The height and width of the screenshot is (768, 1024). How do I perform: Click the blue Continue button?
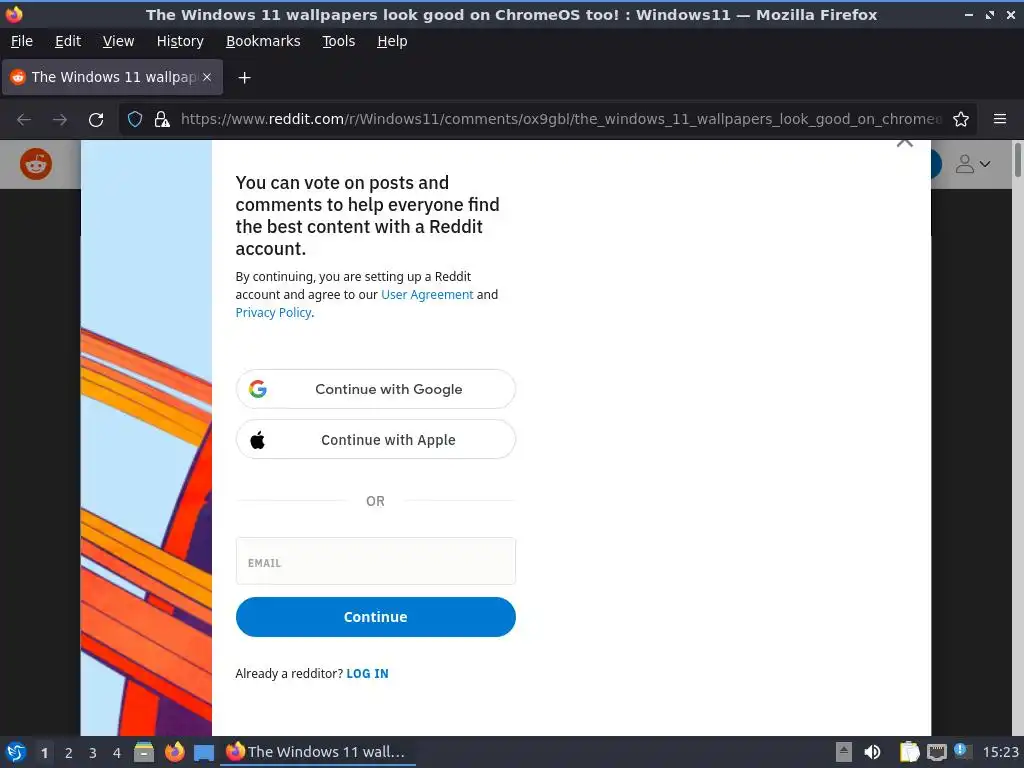coord(376,617)
